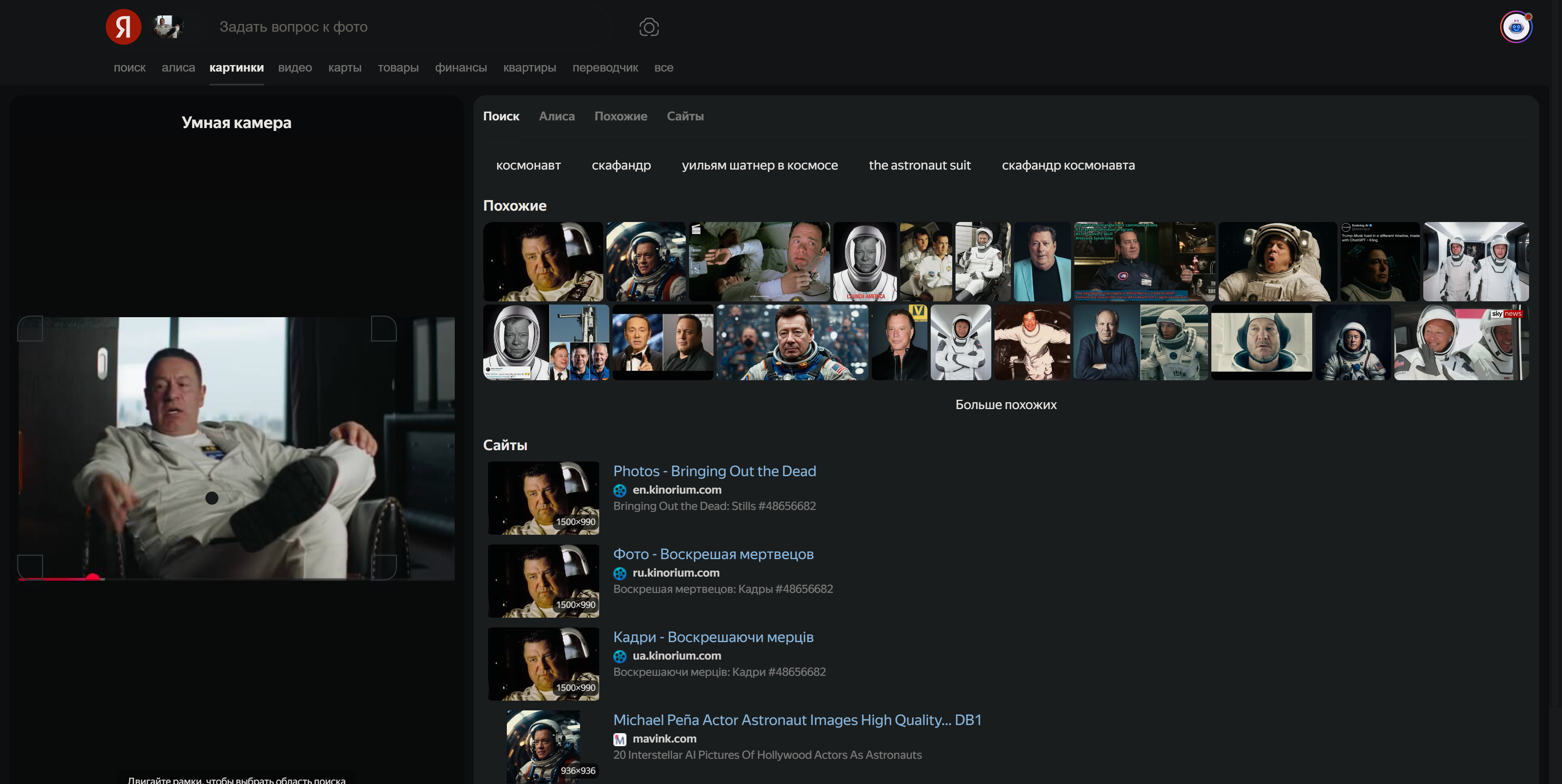Go to видео in top navigation
The height and width of the screenshot is (784, 1562).
[295, 68]
